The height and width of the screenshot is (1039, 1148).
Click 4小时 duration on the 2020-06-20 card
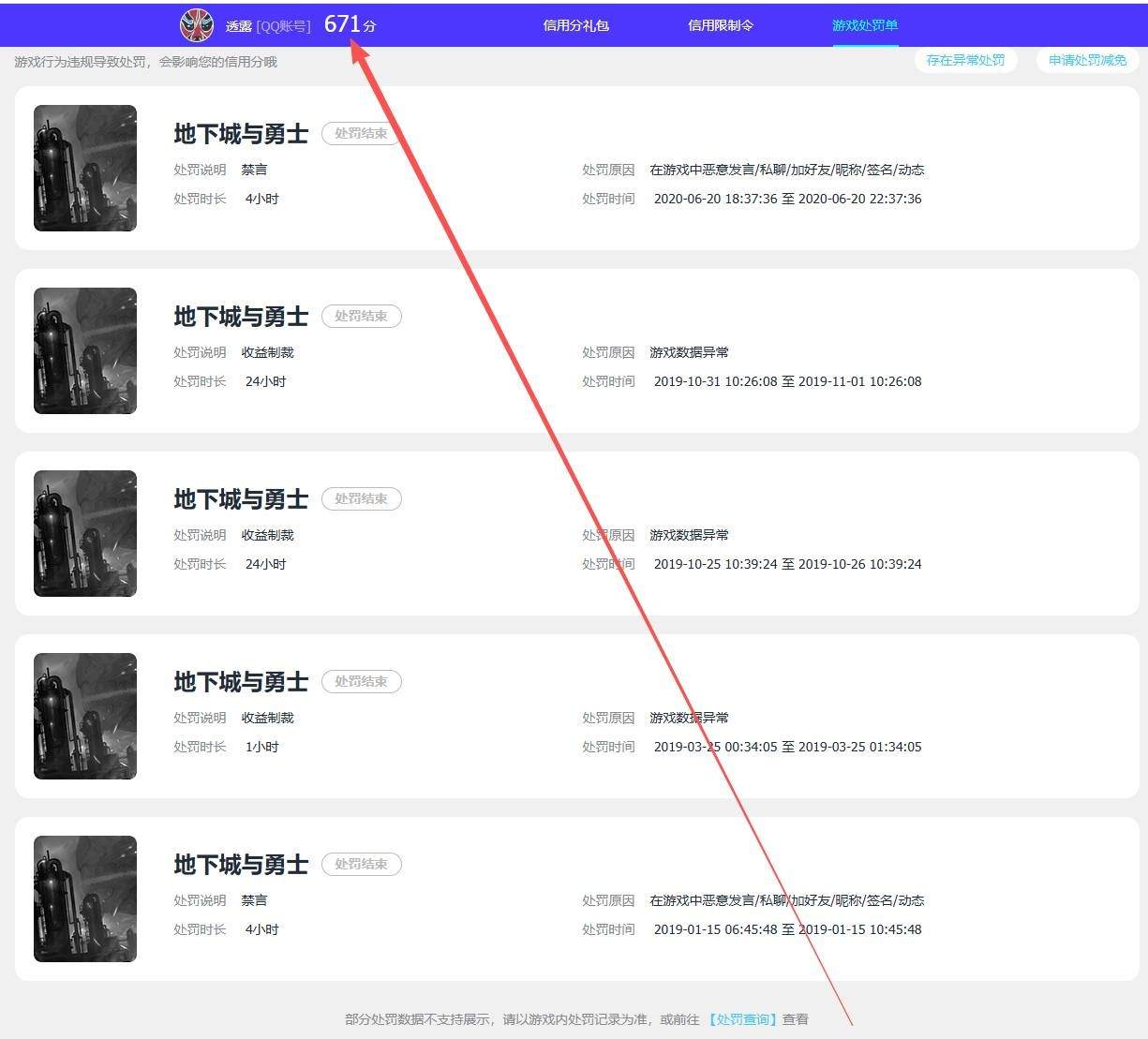tap(261, 199)
